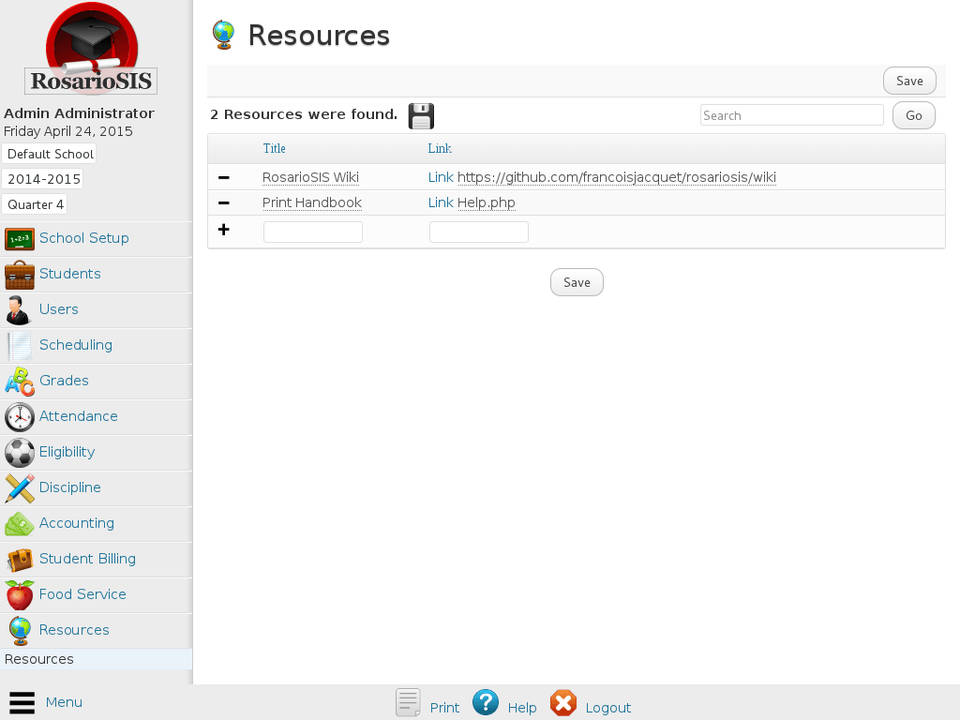This screenshot has height=720, width=960.
Task: Expand the 2014-2015 school year selector
Action: [44, 179]
